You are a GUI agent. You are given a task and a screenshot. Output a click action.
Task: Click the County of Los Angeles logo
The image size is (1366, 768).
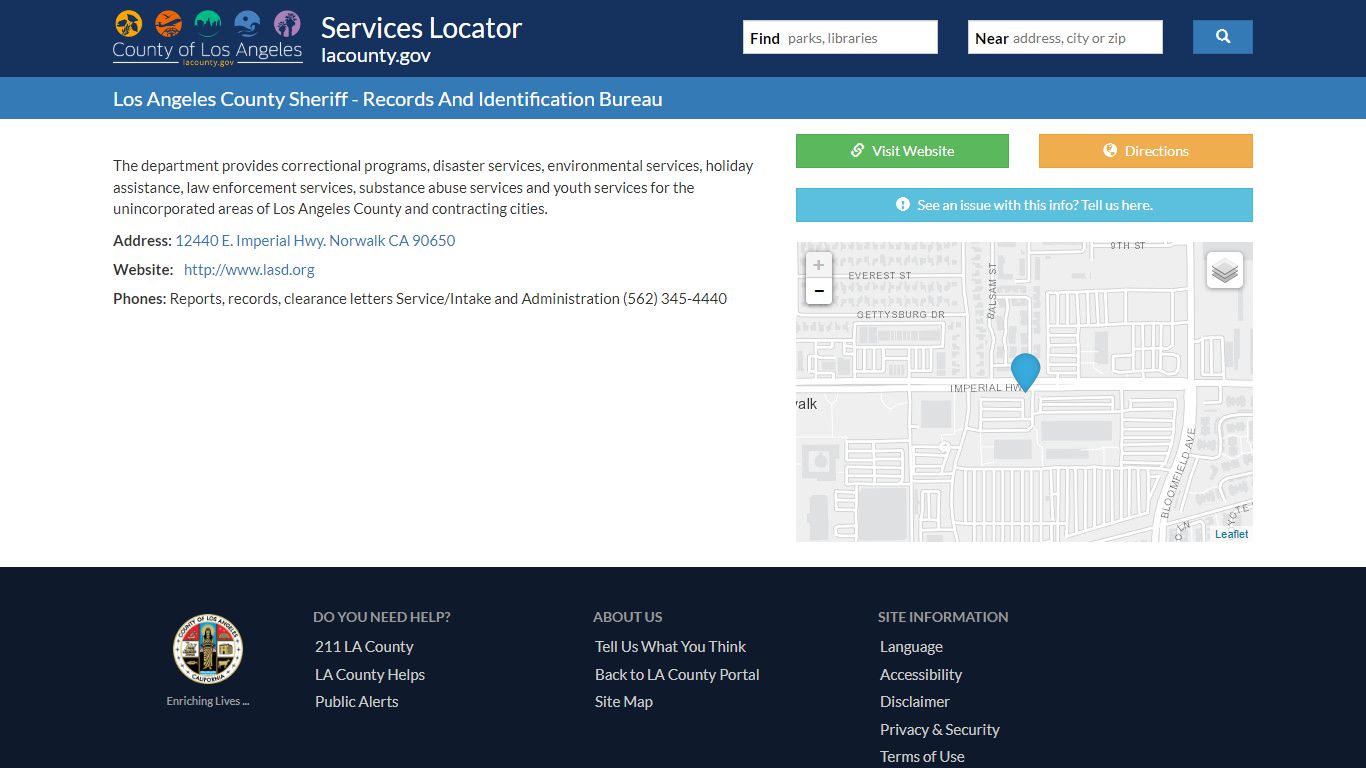coord(207,38)
